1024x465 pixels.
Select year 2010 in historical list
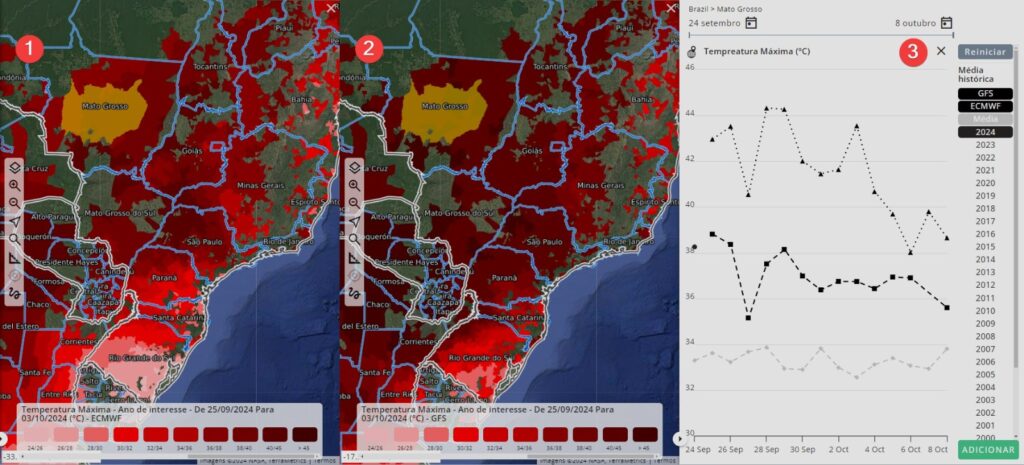tap(985, 311)
